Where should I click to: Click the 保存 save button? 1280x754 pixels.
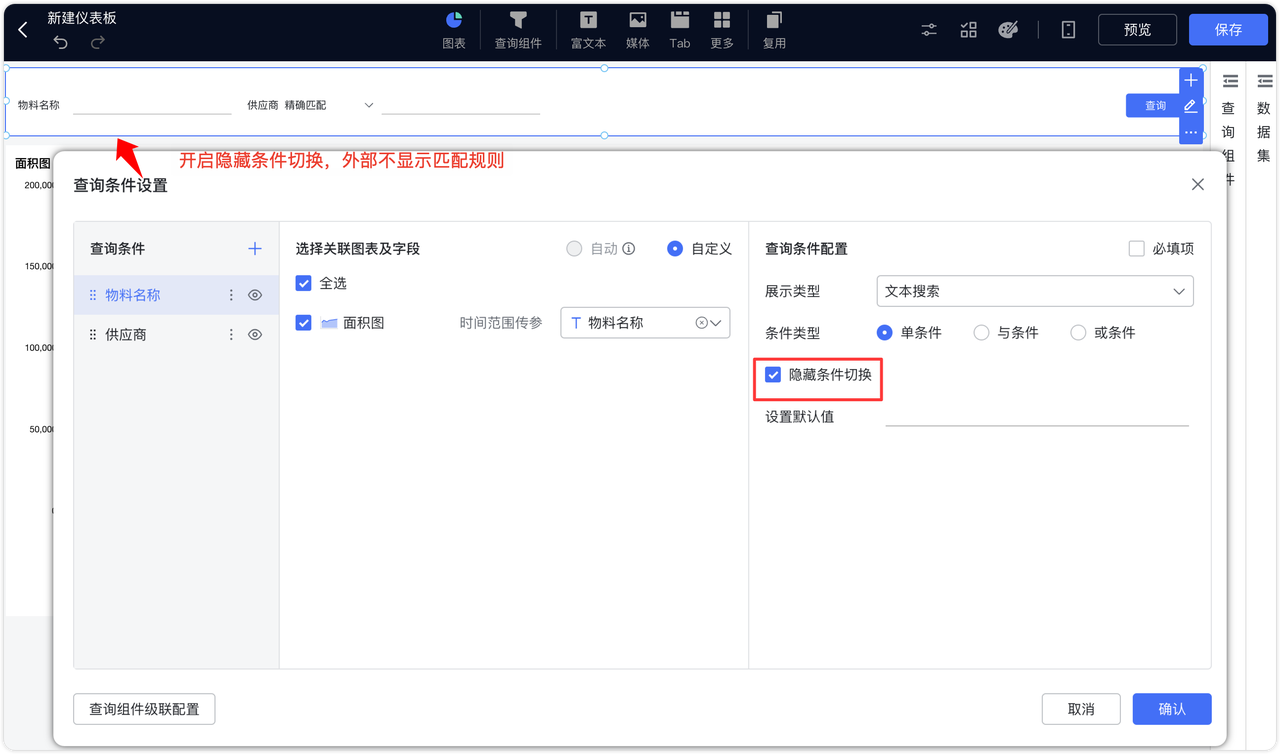click(1228, 30)
